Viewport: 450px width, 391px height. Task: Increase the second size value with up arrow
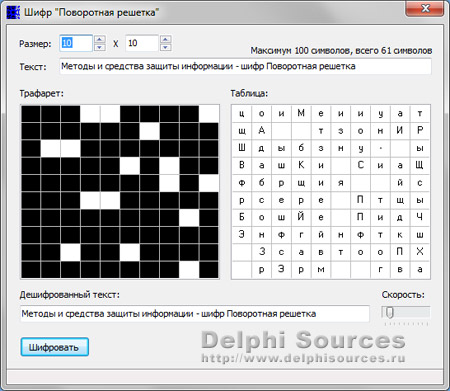(166, 39)
